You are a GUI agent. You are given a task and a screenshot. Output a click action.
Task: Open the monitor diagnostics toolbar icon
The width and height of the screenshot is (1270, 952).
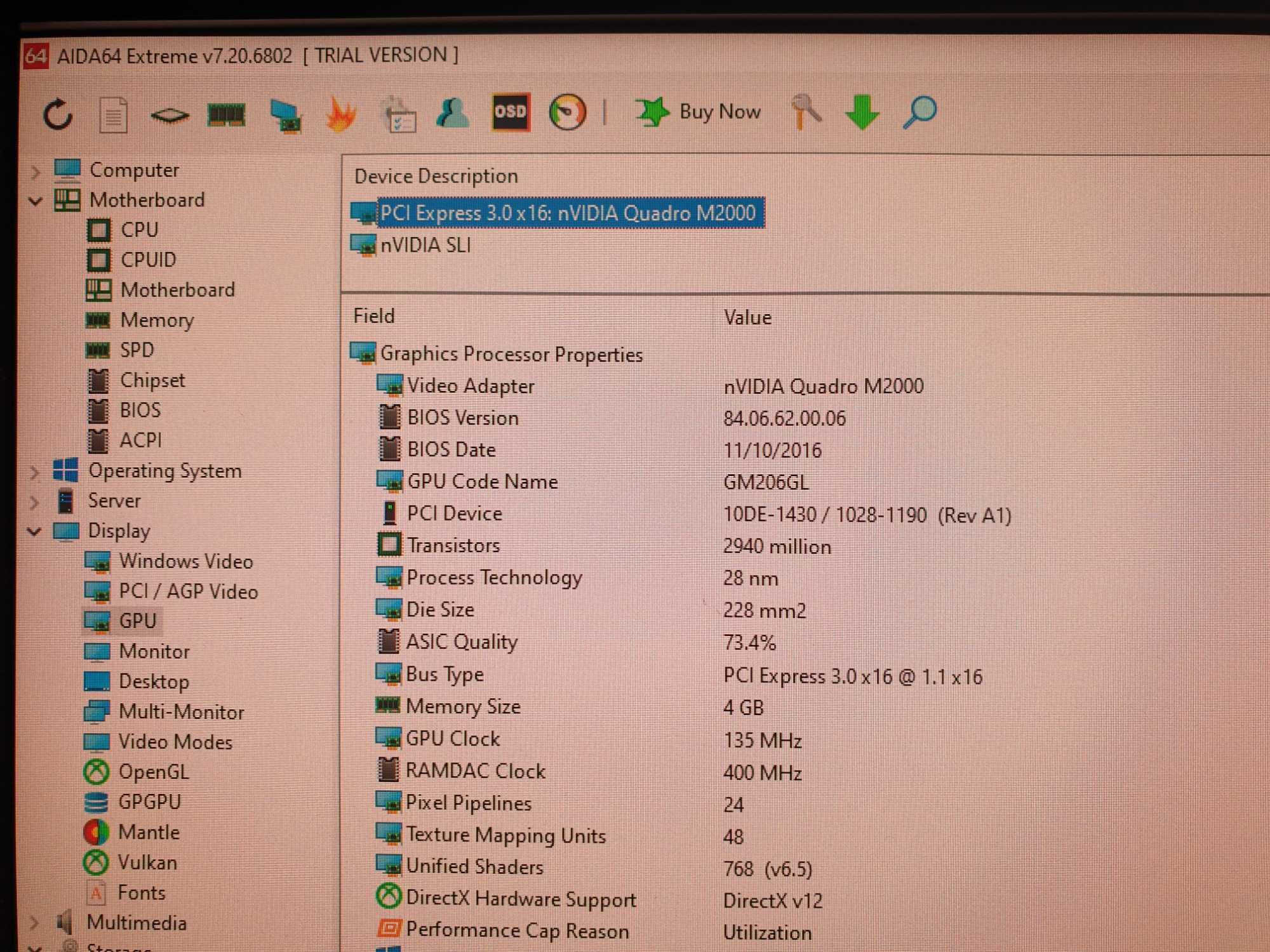(x=285, y=116)
